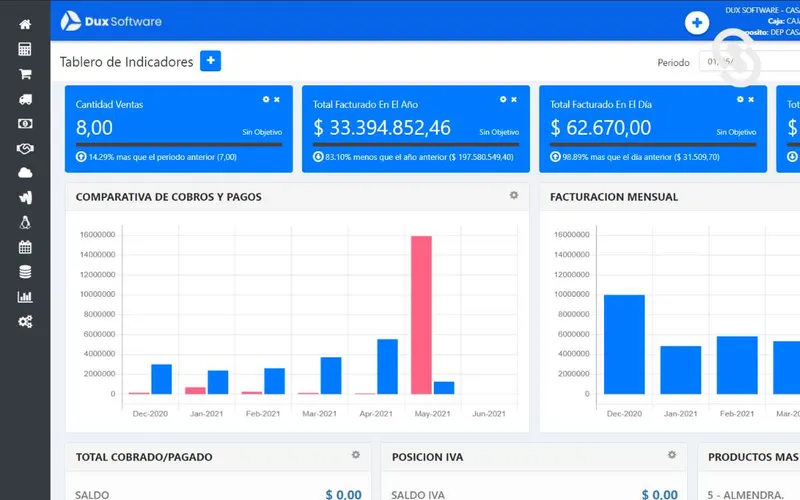Click the Periodo date field
The height and width of the screenshot is (500, 800).
point(749,62)
